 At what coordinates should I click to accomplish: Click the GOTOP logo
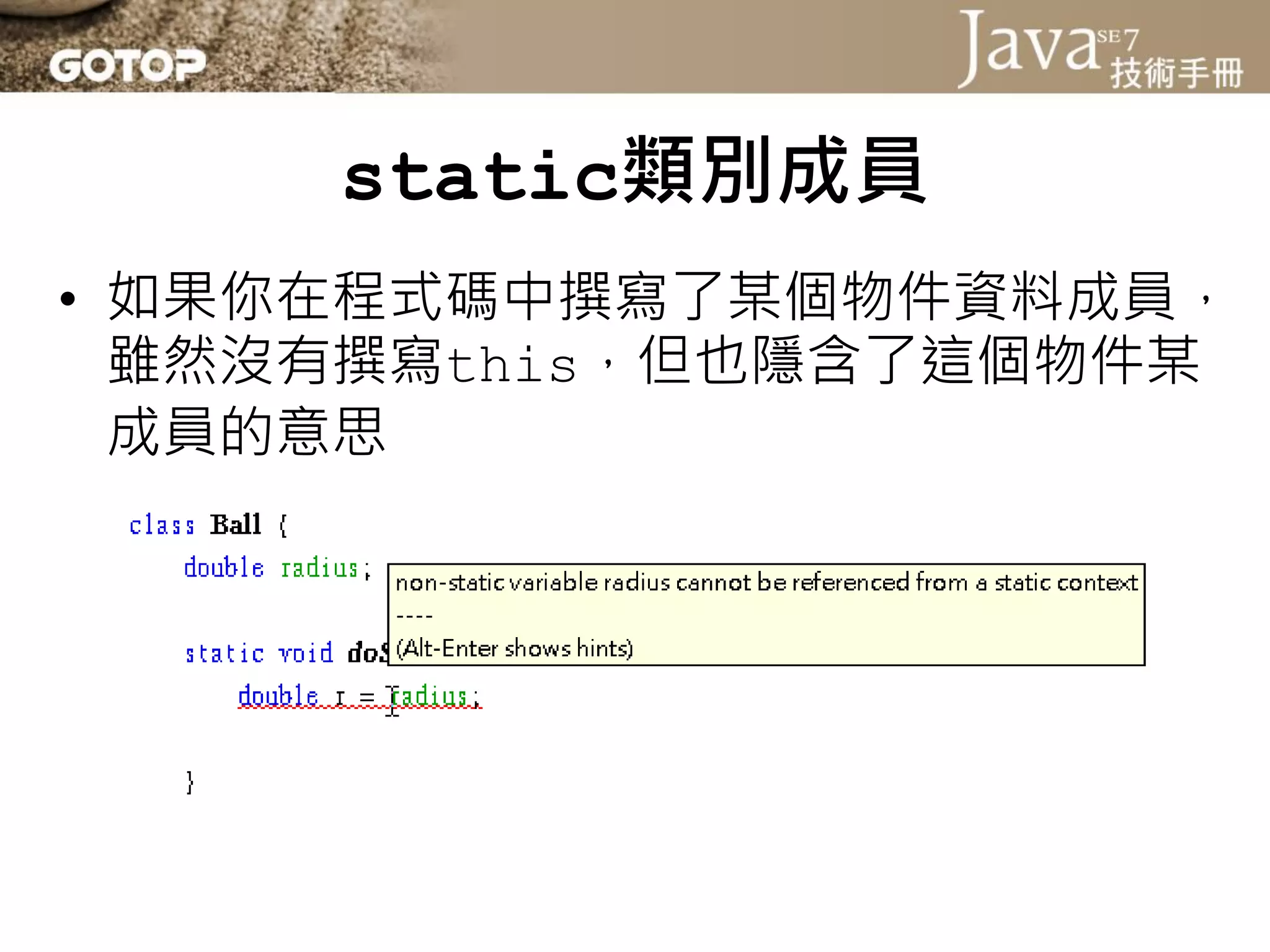[127, 66]
